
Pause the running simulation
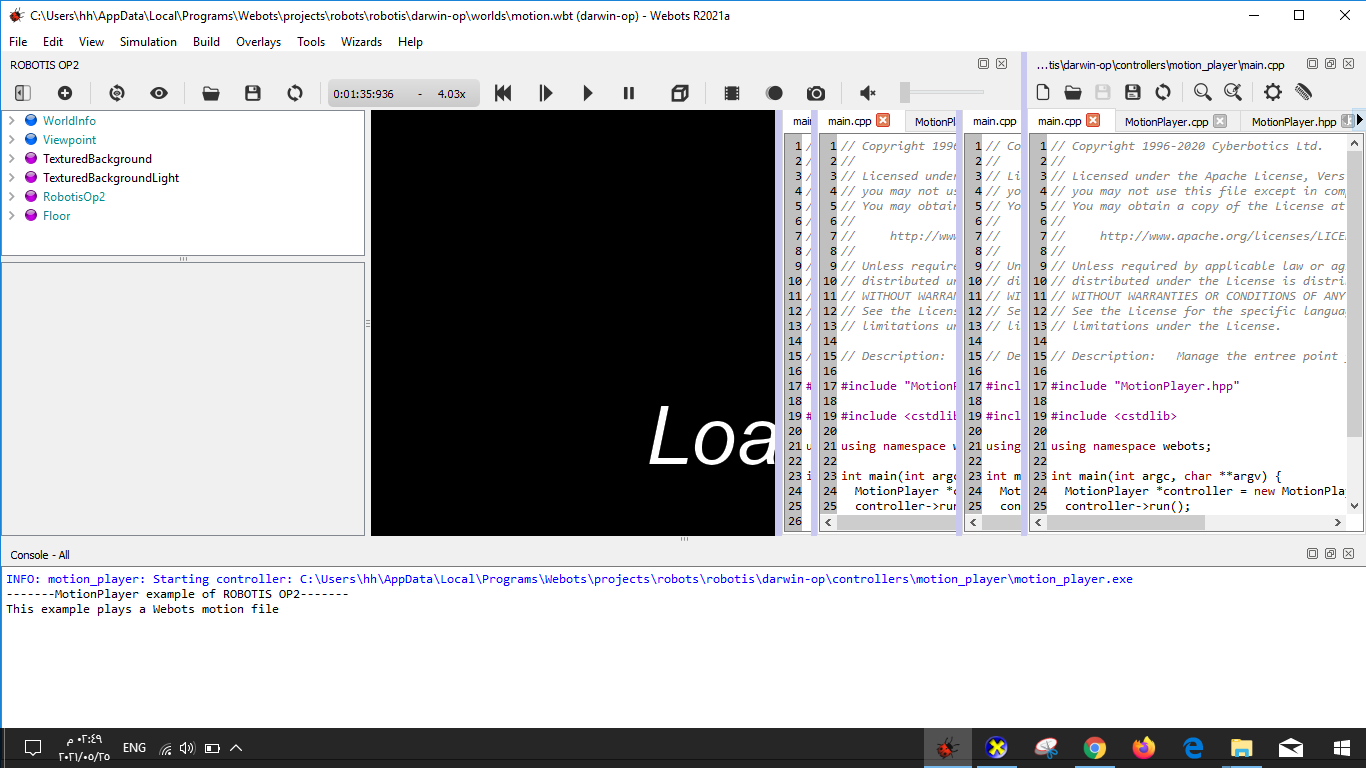tap(629, 92)
